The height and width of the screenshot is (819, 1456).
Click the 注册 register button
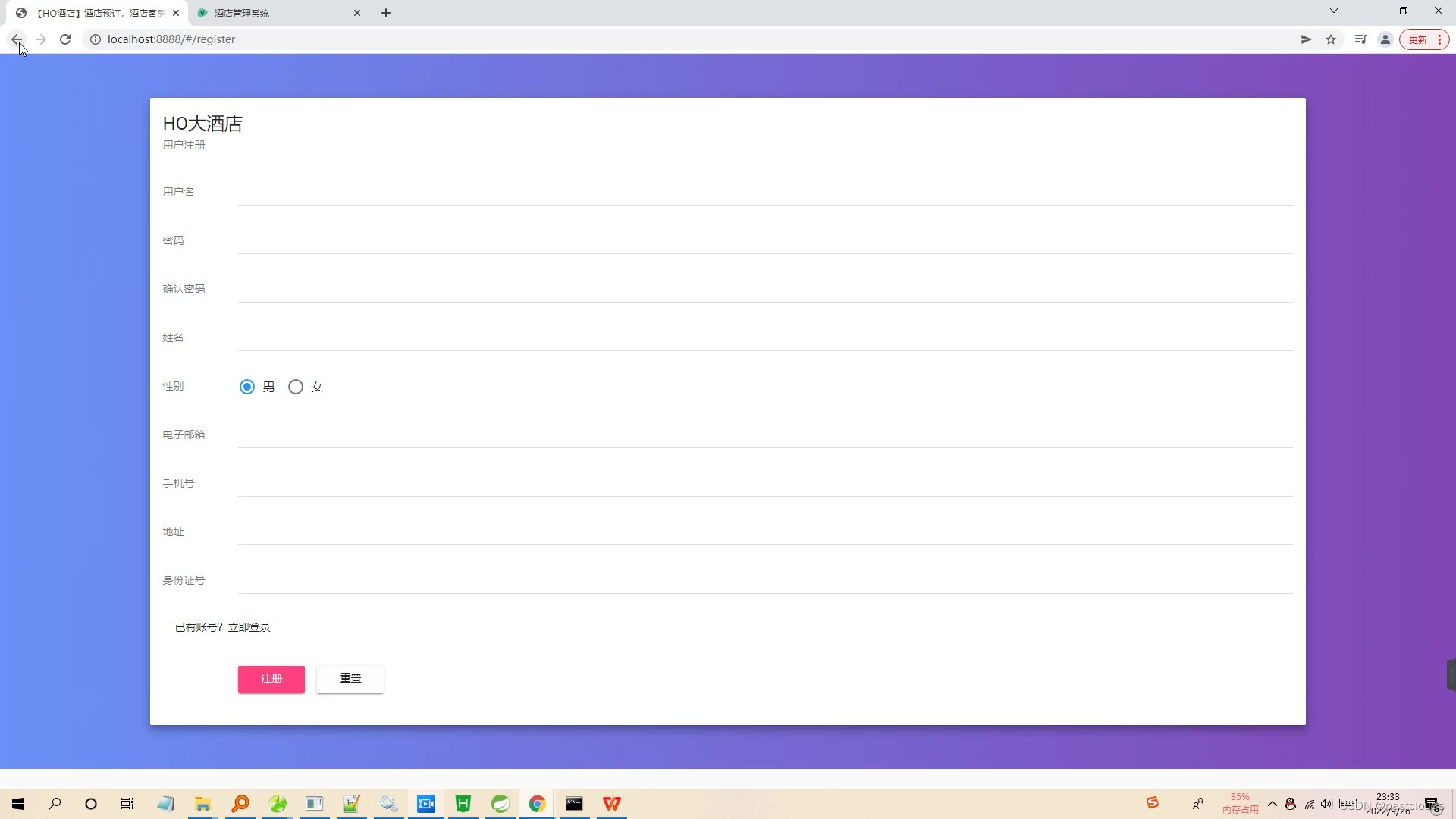click(x=271, y=679)
